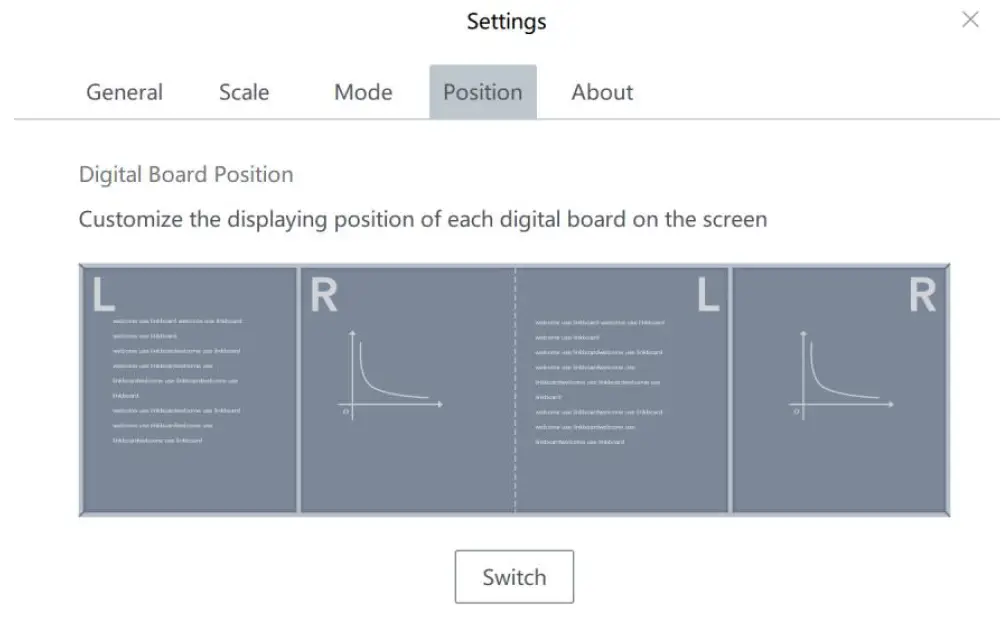The image size is (1008, 631).
Task: Switch to the General tab
Action: point(124,92)
